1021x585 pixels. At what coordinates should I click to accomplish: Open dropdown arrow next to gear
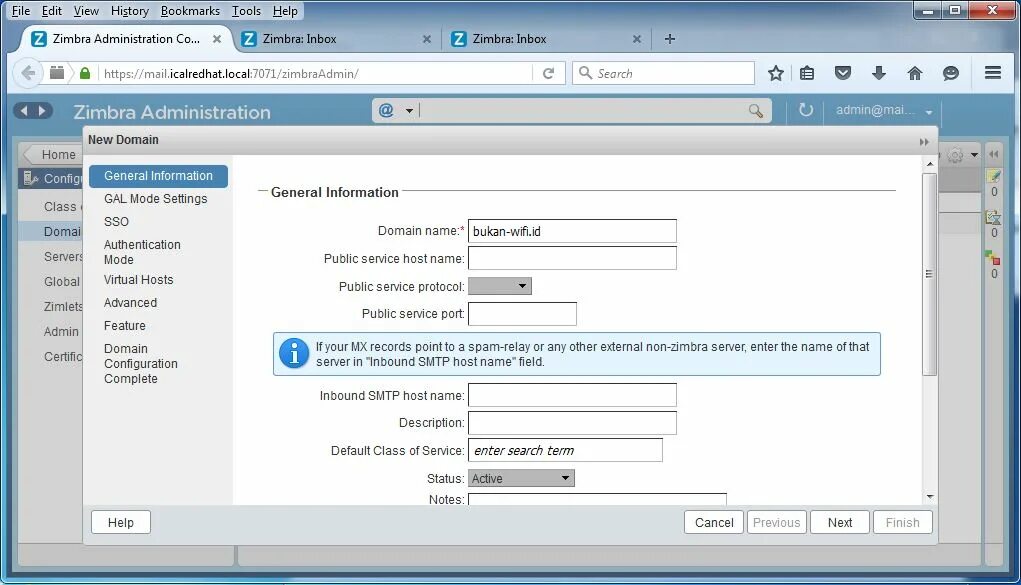[974, 155]
